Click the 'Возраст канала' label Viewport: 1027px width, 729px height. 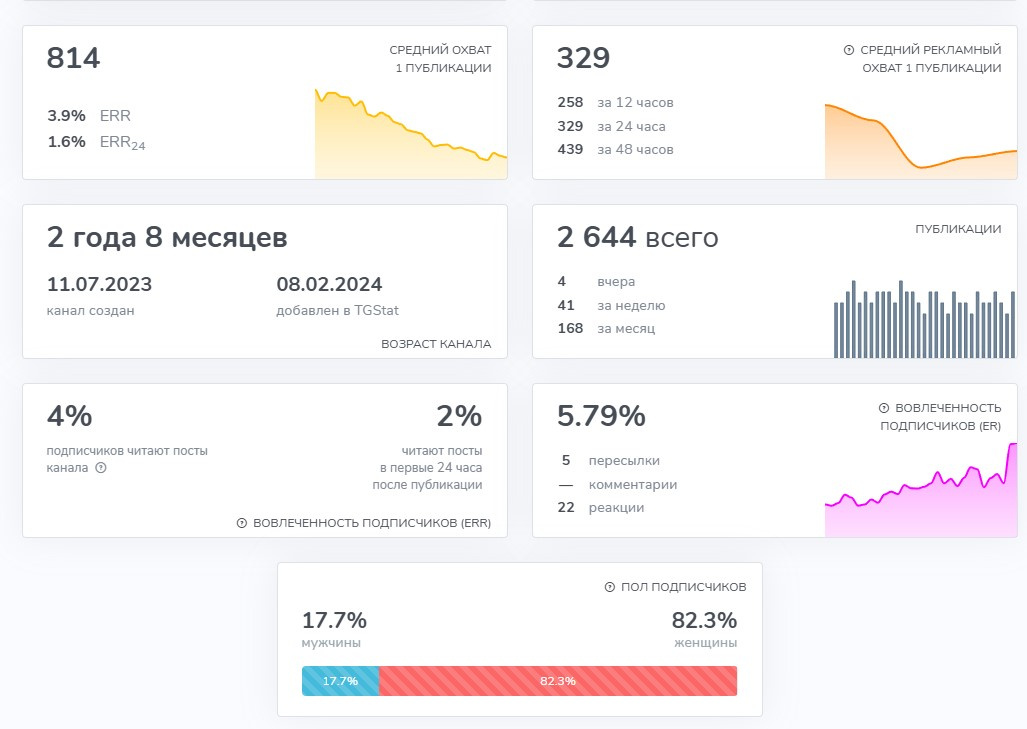[436, 344]
